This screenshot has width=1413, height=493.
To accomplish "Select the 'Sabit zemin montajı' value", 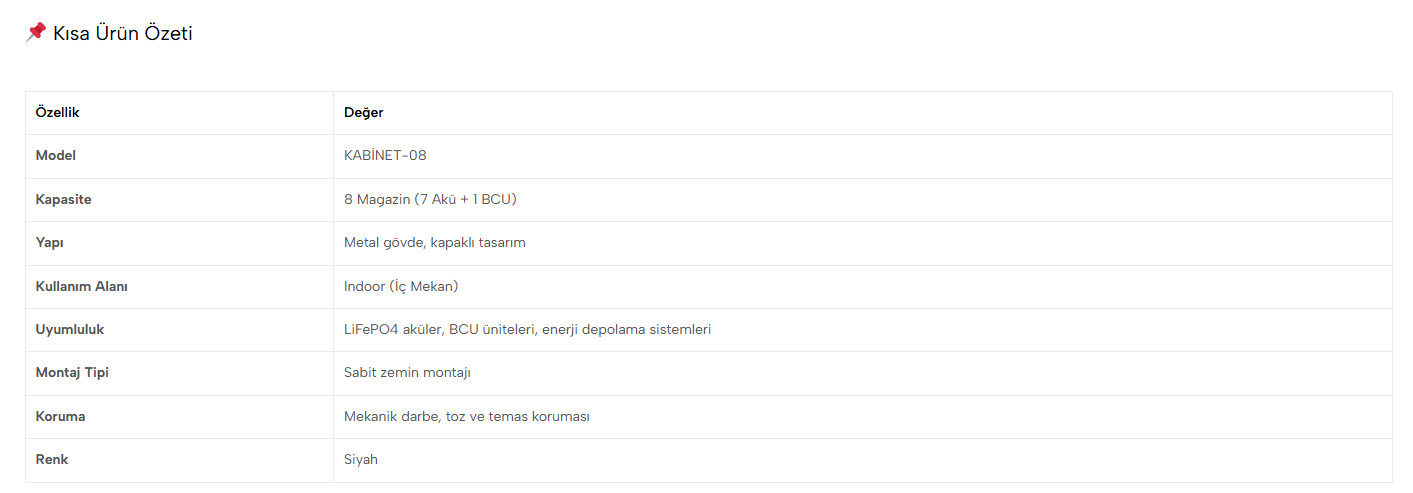I will [407, 373].
